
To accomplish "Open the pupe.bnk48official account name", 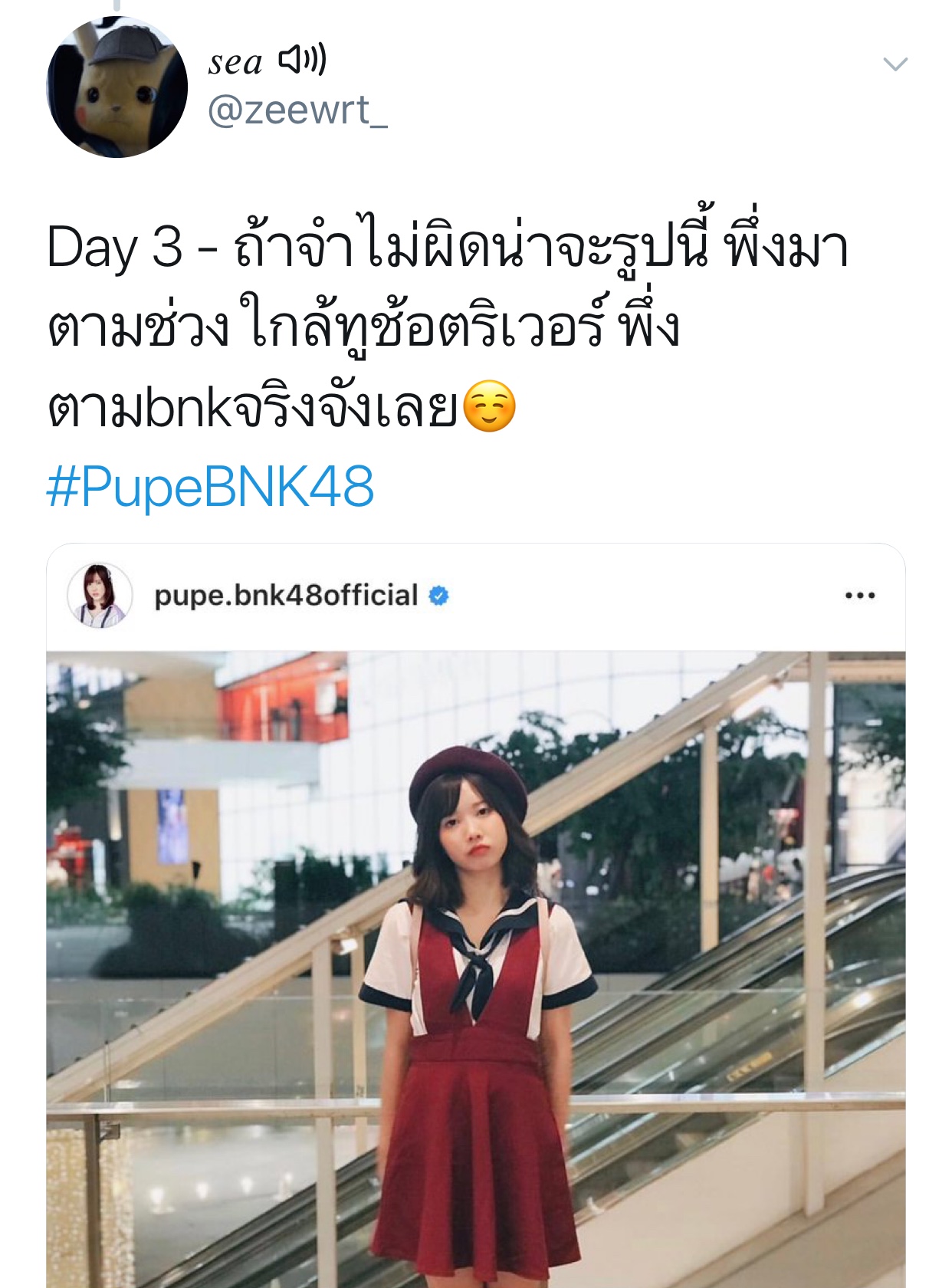I will [286, 595].
